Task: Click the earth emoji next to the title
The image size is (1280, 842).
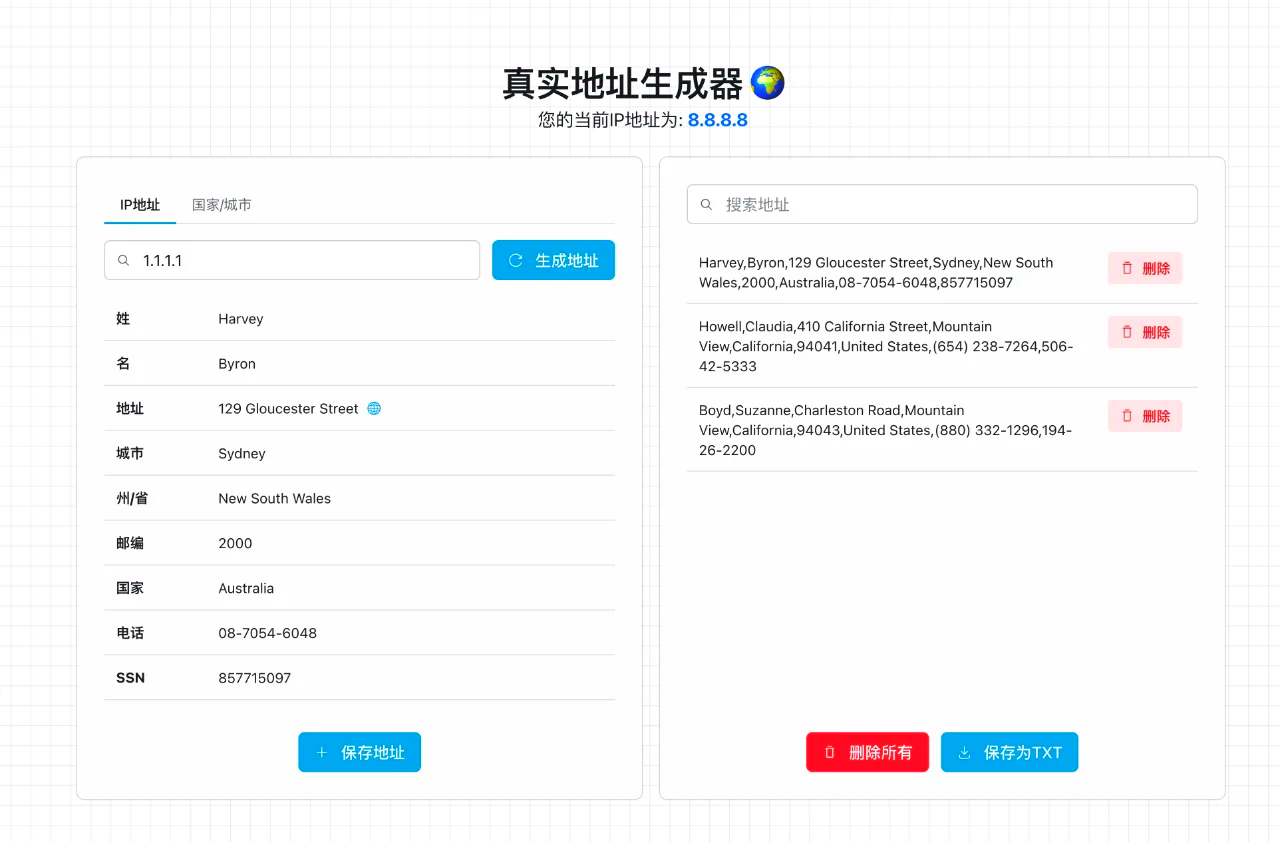Action: [767, 83]
